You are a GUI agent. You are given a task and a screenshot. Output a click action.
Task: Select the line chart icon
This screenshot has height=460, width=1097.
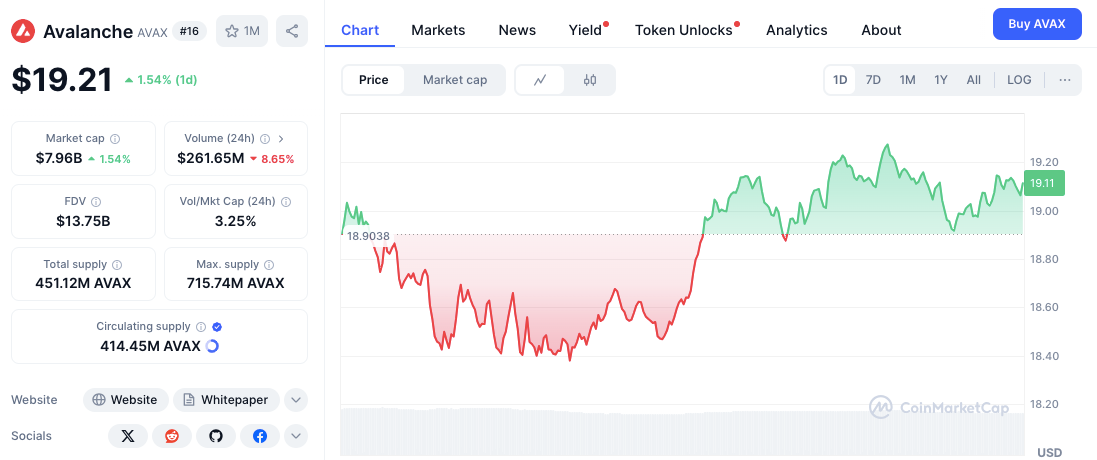click(x=540, y=80)
